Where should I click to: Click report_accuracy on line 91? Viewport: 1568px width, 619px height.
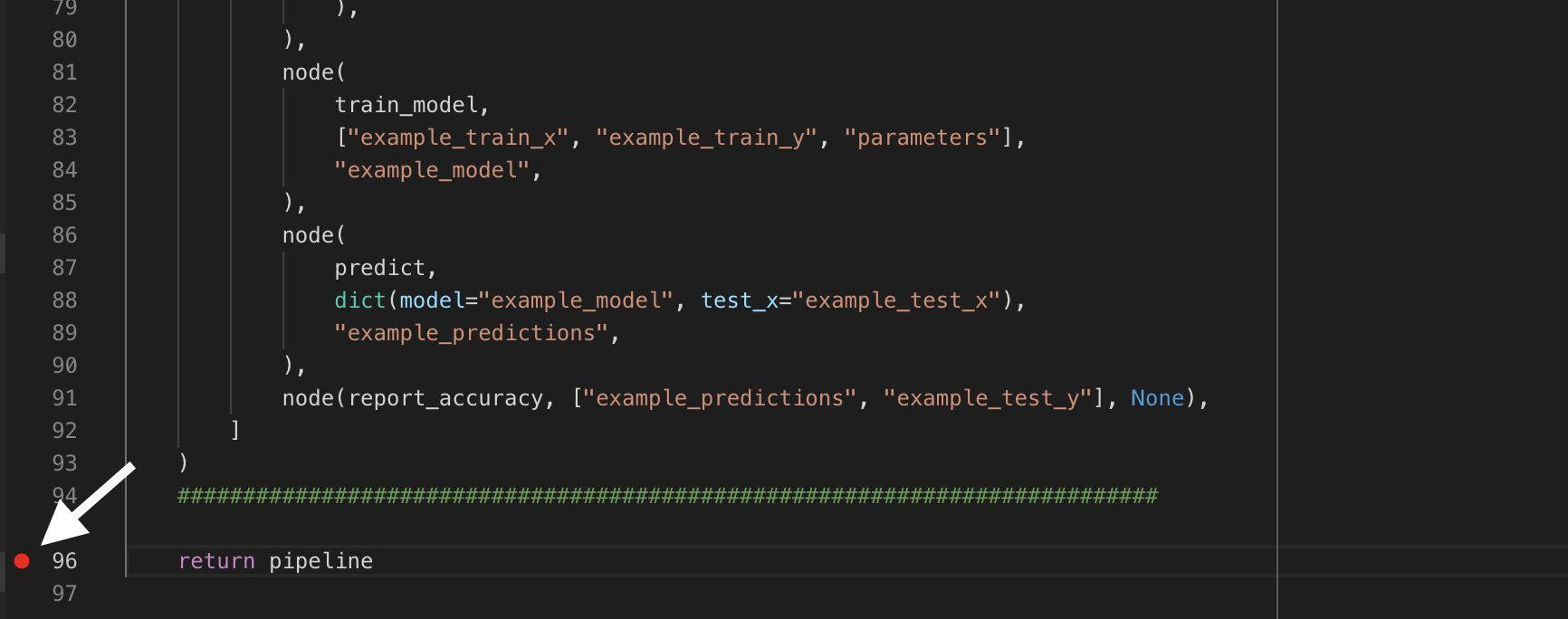[445, 398]
